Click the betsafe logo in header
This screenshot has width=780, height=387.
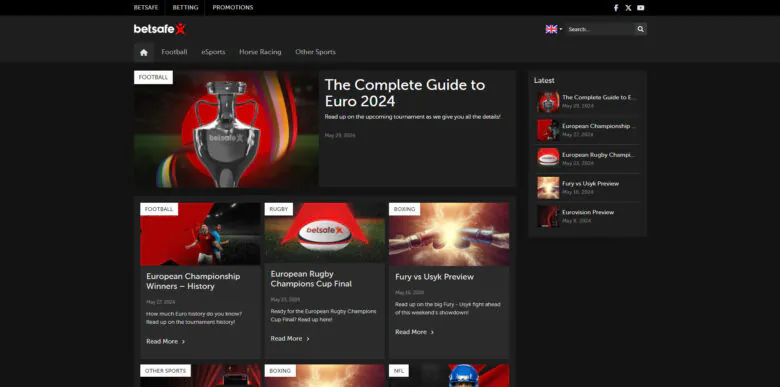coord(160,29)
